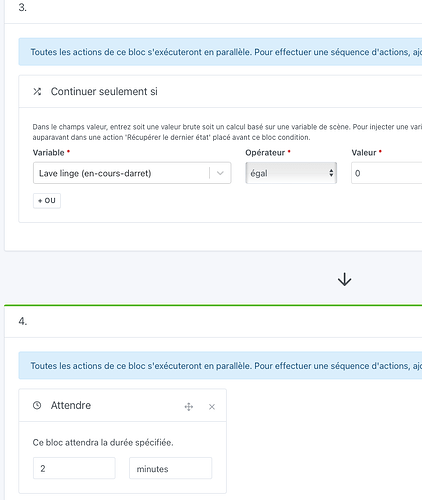The width and height of the screenshot is (422, 500).
Task: Click the Continuer seulement si card title
Action: pyautogui.click(x=104, y=91)
